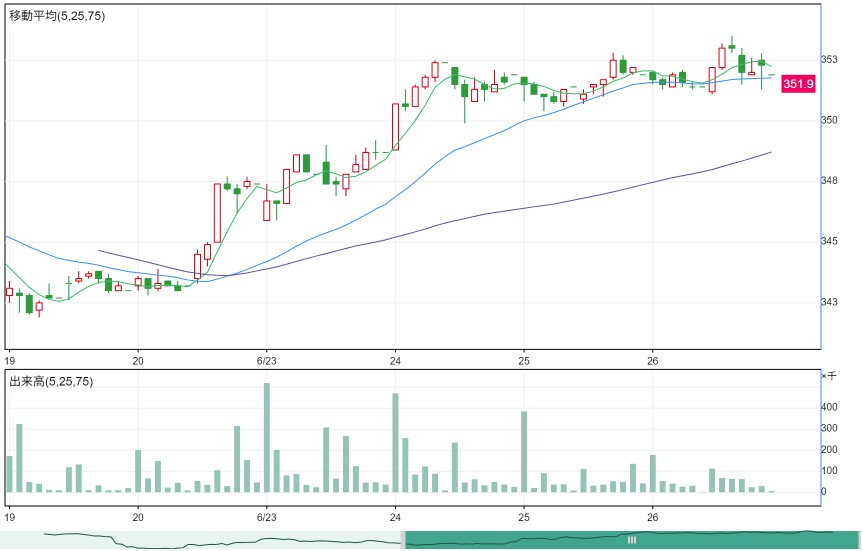The width and height of the screenshot is (862, 551).
Task: Click the unselected light area of the navigator
Action: 201,540
